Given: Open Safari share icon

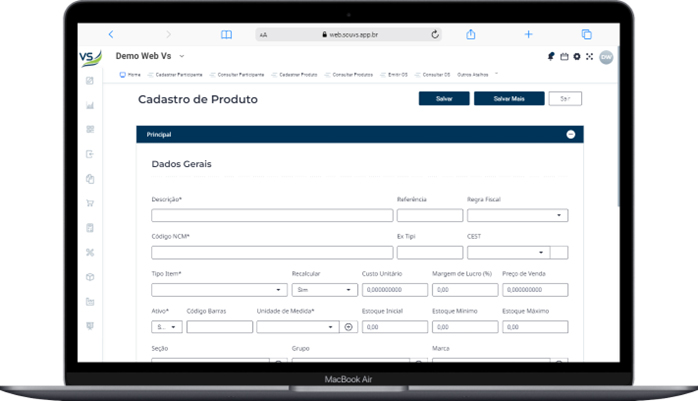Looking at the screenshot, I should point(471,34).
